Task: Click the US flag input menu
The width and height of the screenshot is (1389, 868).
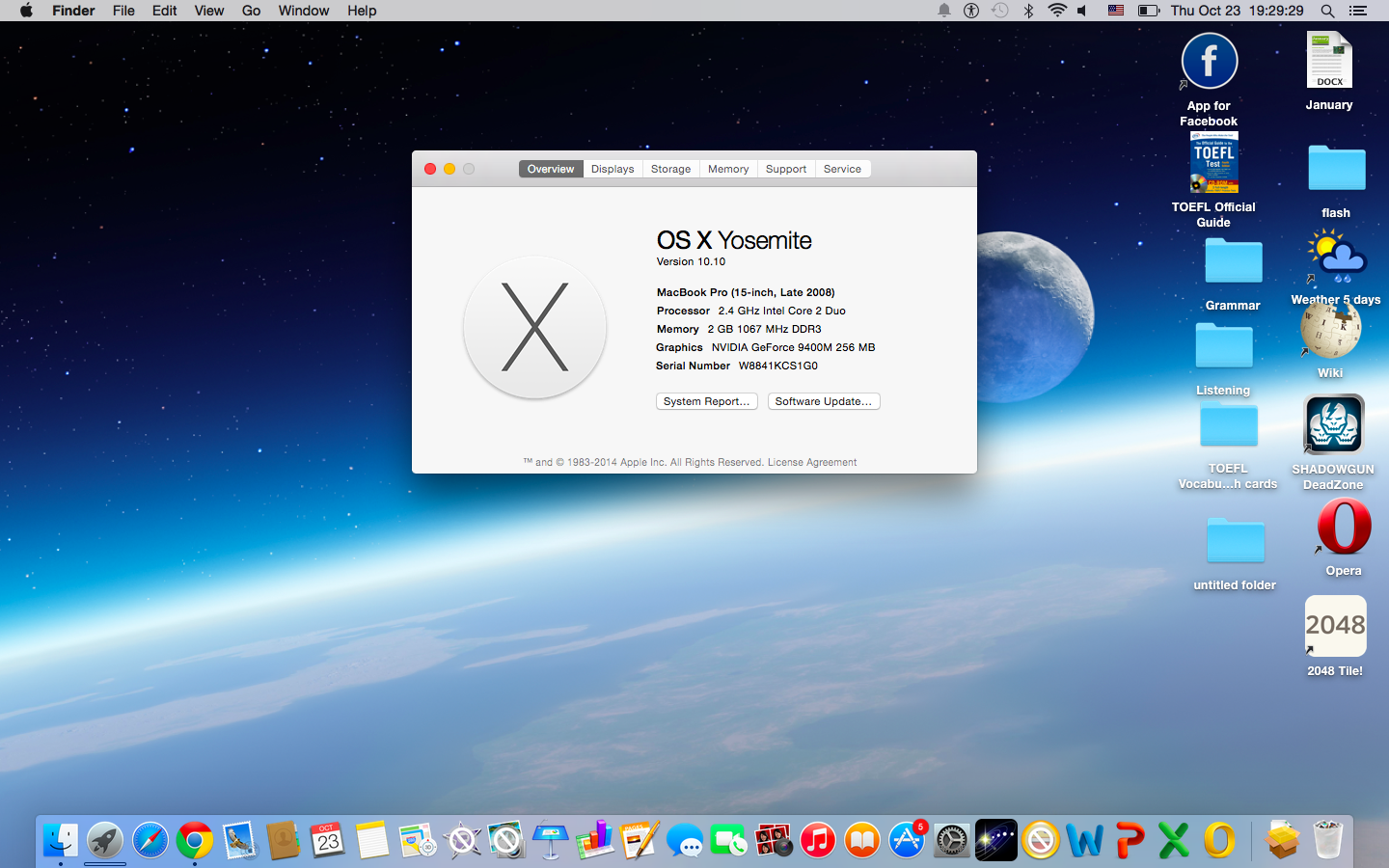Action: point(1115,11)
